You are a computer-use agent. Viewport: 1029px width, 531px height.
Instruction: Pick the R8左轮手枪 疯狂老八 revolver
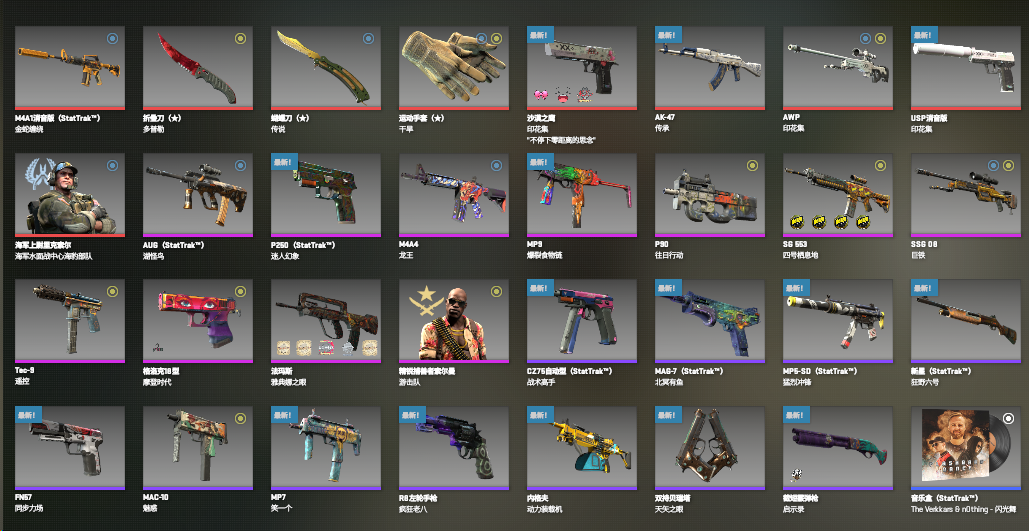point(454,448)
